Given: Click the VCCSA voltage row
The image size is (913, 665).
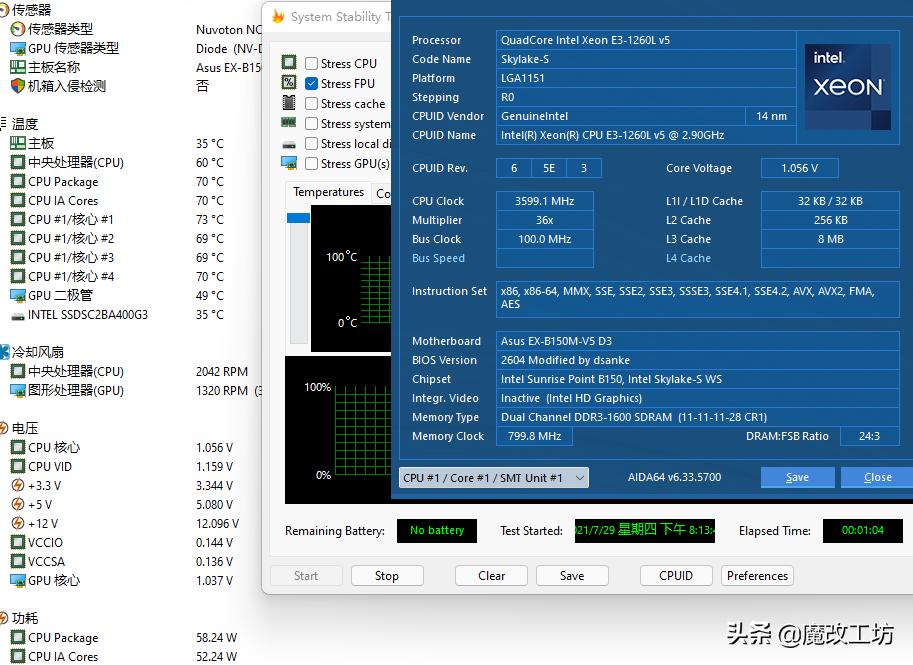Looking at the screenshot, I should coord(122,561).
